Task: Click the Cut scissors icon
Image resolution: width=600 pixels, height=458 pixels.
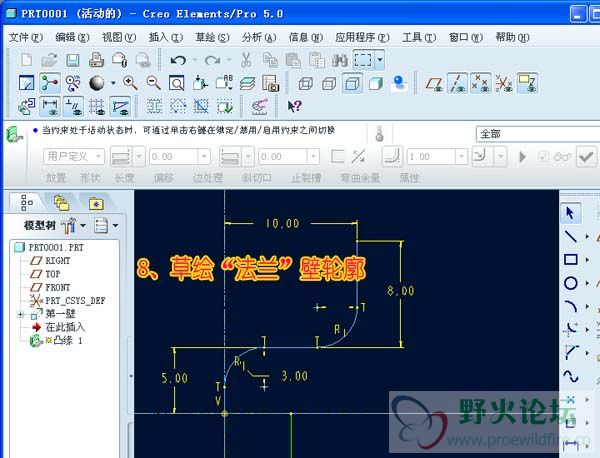Action: pos(246,60)
